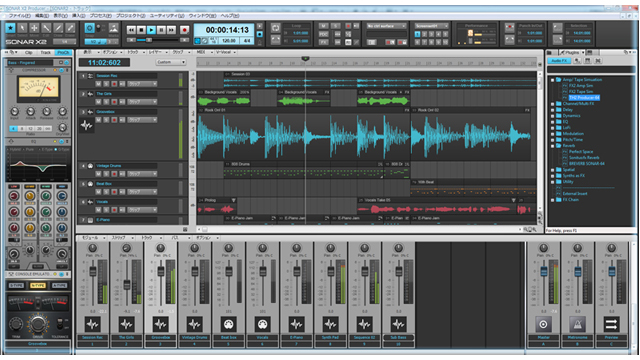Select the Rock Ost 01 audio clip

click(x=303, y=134)
